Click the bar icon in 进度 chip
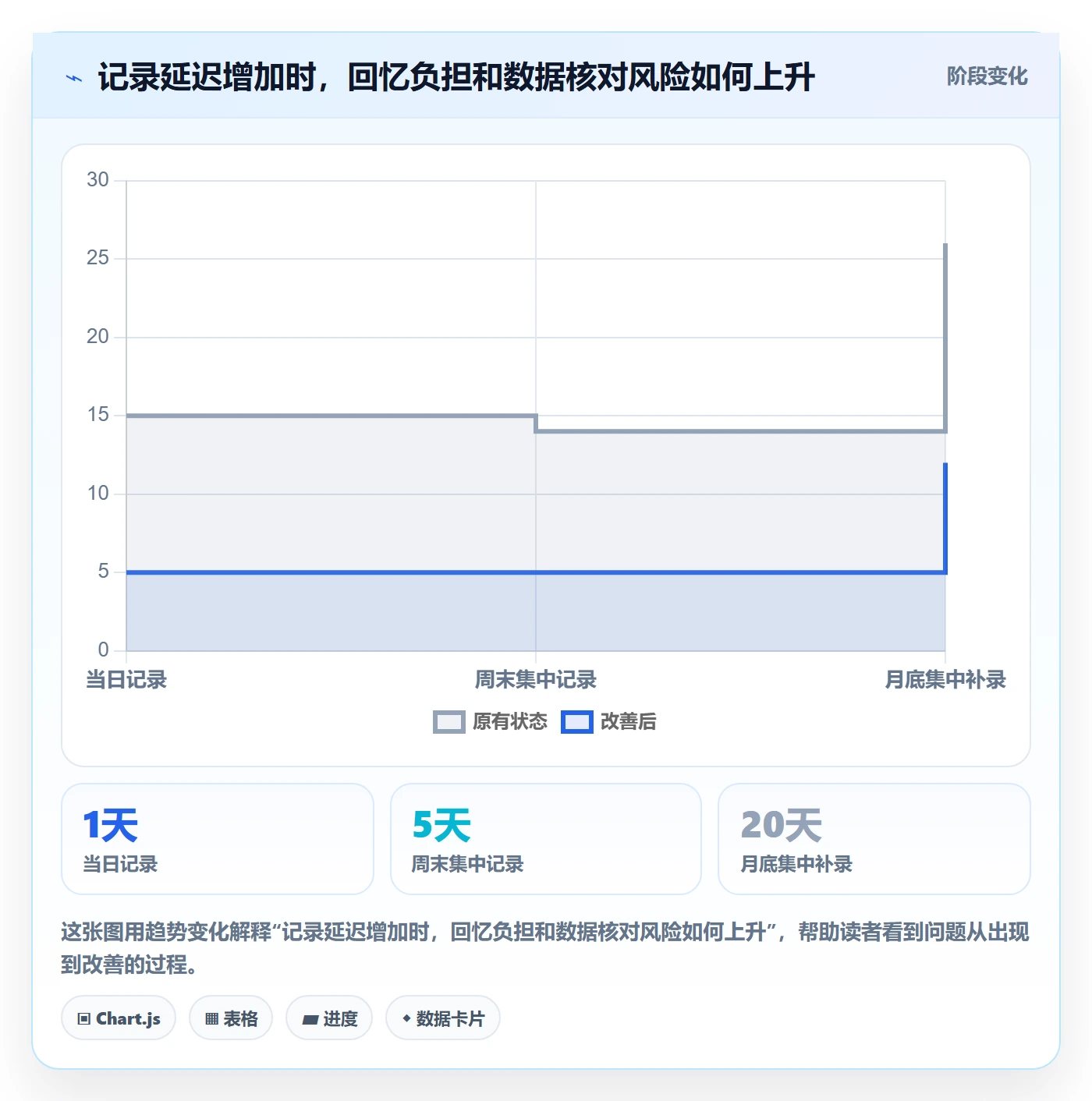 coord(310,1019)
